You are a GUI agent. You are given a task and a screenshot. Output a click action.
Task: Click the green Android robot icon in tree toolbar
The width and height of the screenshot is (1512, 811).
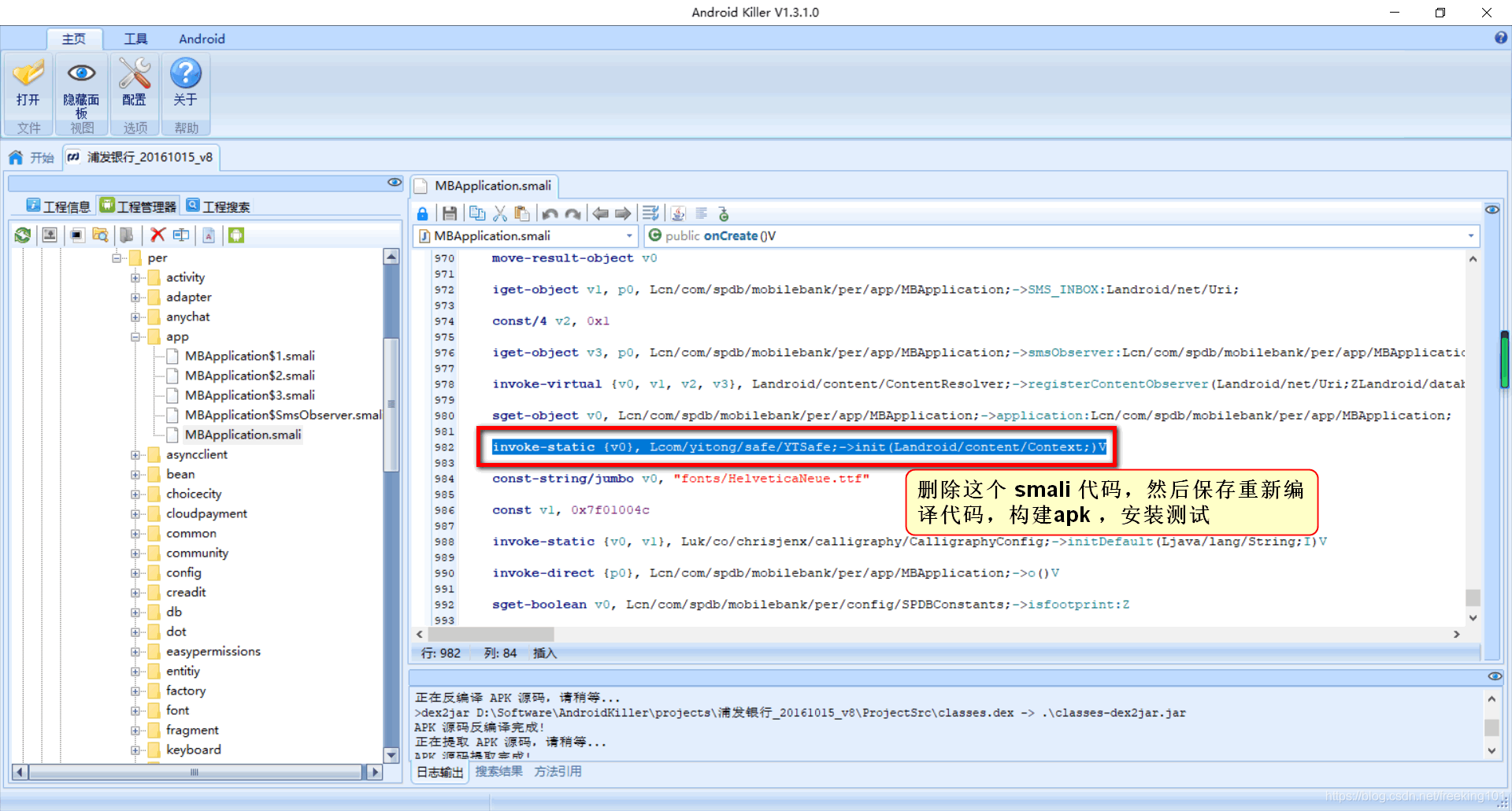(x=236, y=235)
